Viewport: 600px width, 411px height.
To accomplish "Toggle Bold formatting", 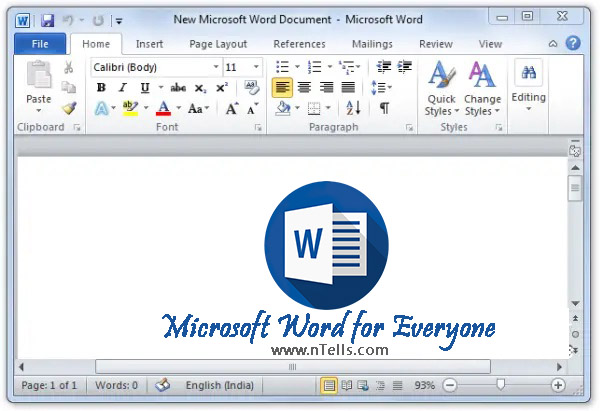I will tap(101, 88).
